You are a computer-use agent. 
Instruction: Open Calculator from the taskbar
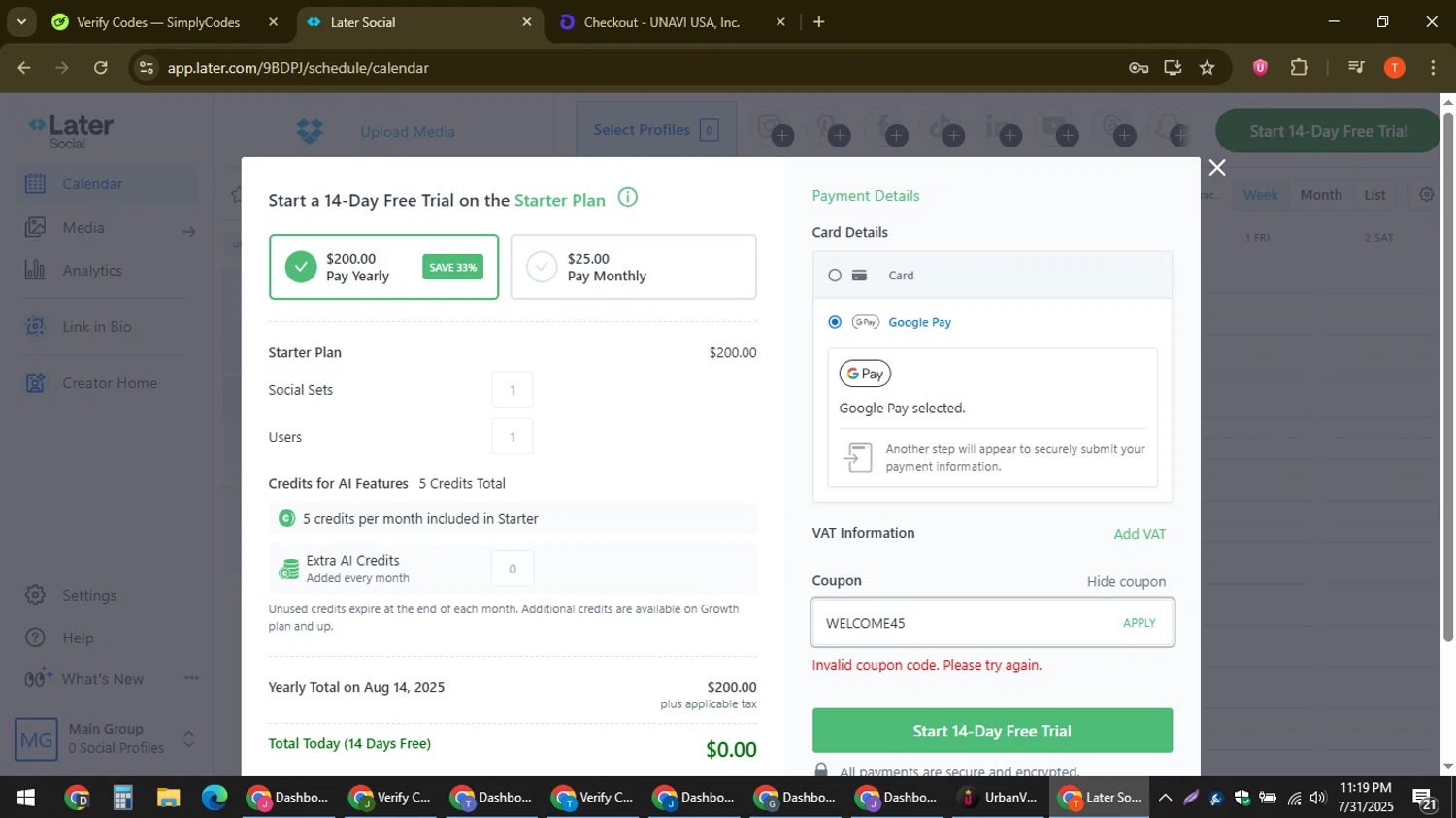(122, 798)
